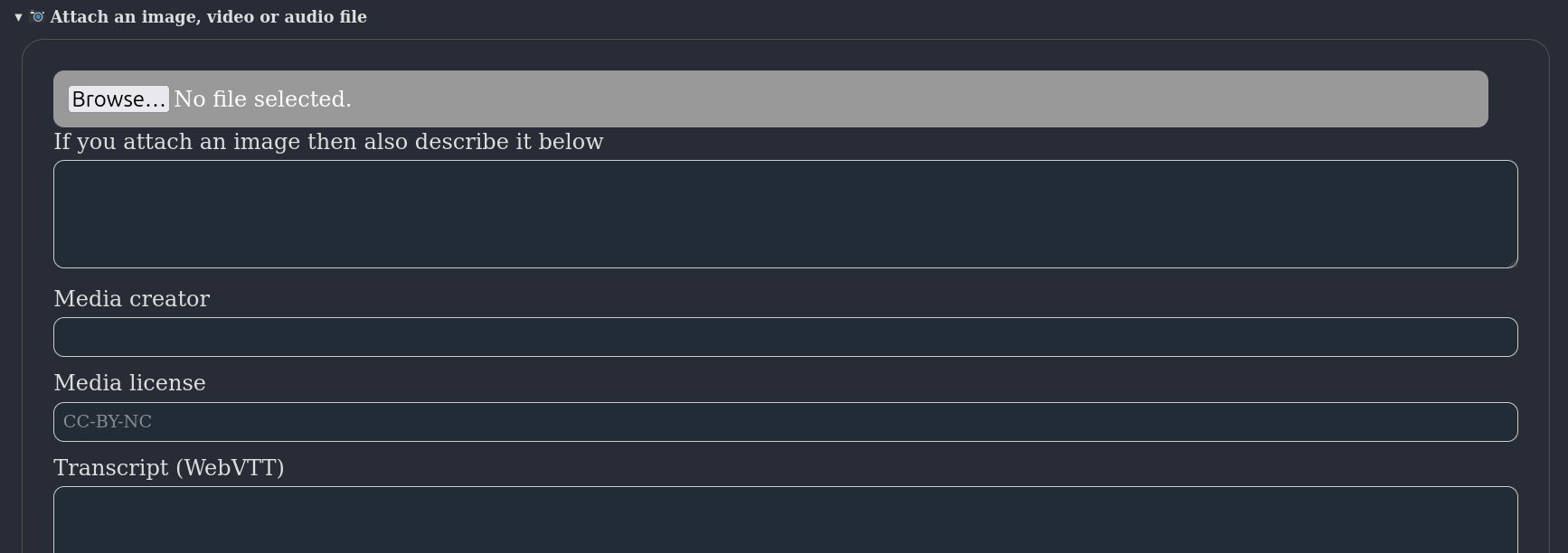1568x553 pixels.
Task: Click the downward-pointing triangle before the title
Action: point(17,17)
